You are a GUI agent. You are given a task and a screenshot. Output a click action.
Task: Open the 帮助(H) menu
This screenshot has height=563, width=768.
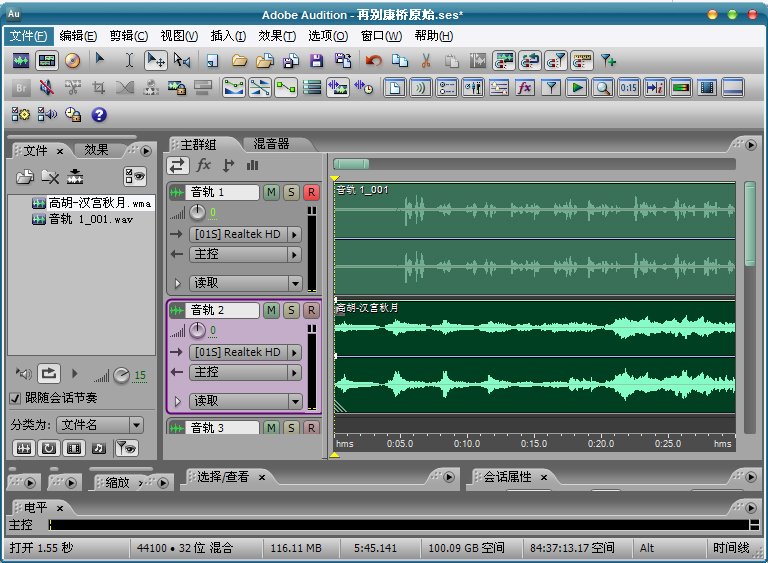[434, 36]
